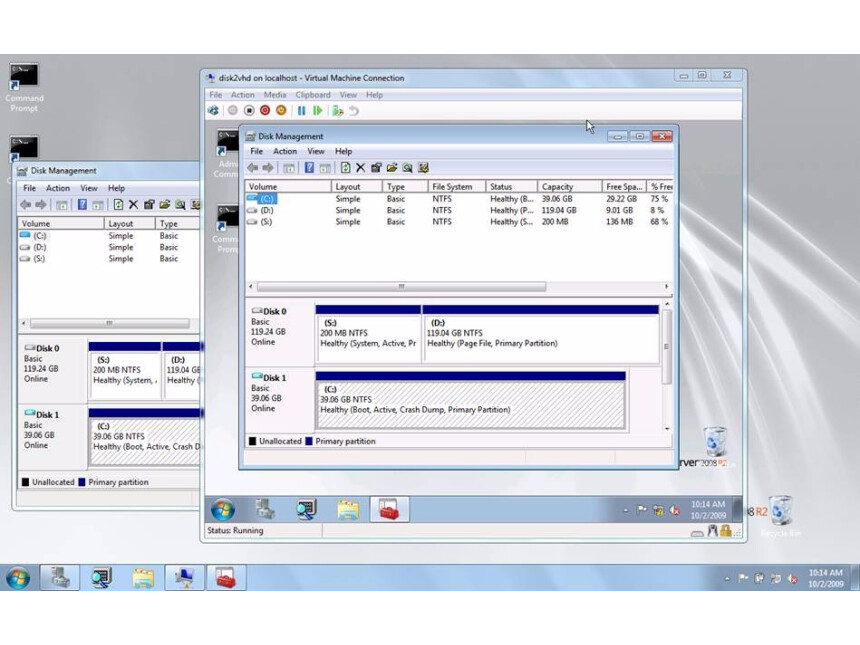Image resolution: width=860 pixels, height=645 pixels.
Task: Click horizontal scrollbar in host Disk Management volume list
Action: pyautogui.click(x=108, y=324)
